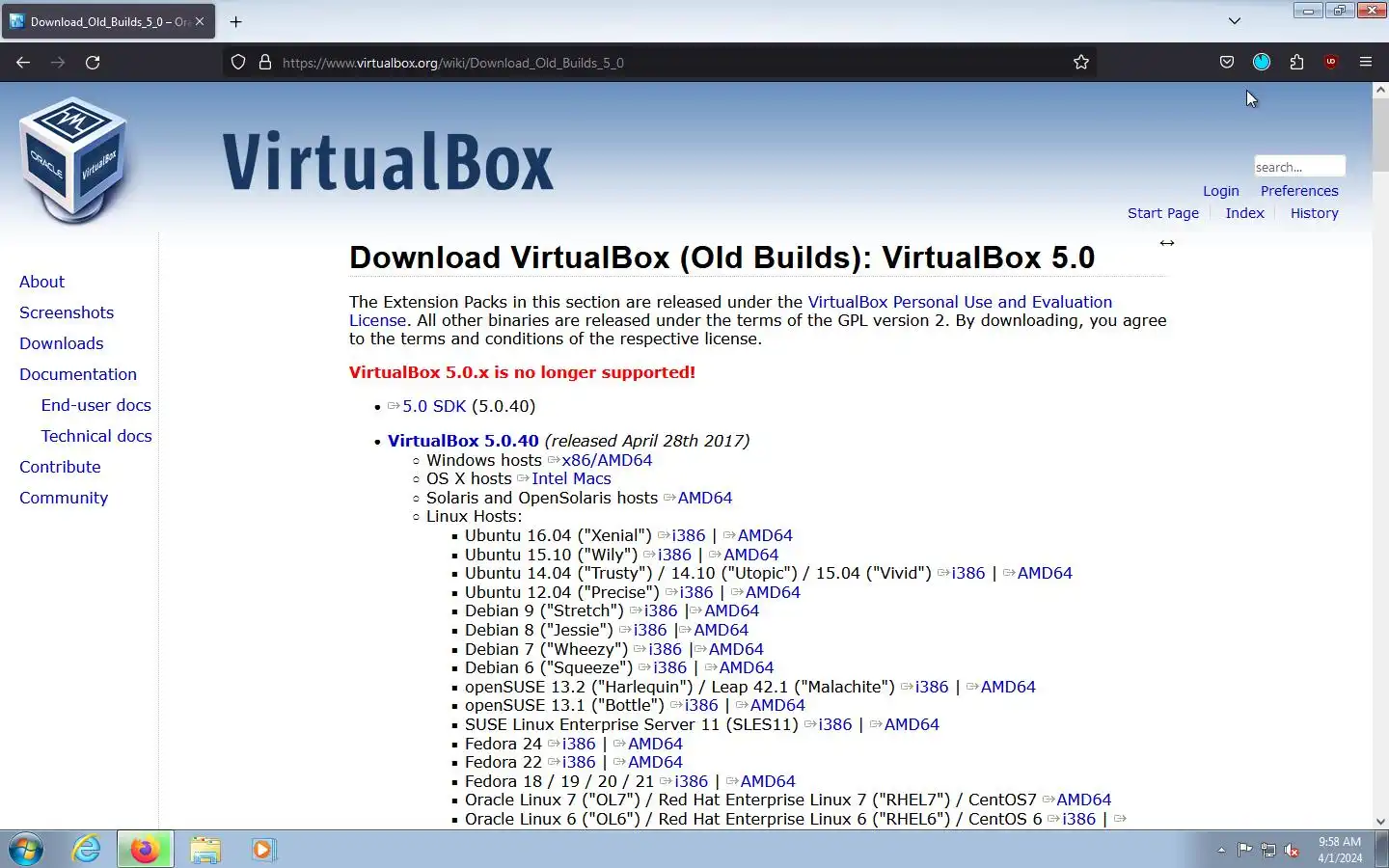Download openSUSE 13.2 Harlequin i386 package
The height and width of the screenshot is (868, 1389).
pos(932,687)
